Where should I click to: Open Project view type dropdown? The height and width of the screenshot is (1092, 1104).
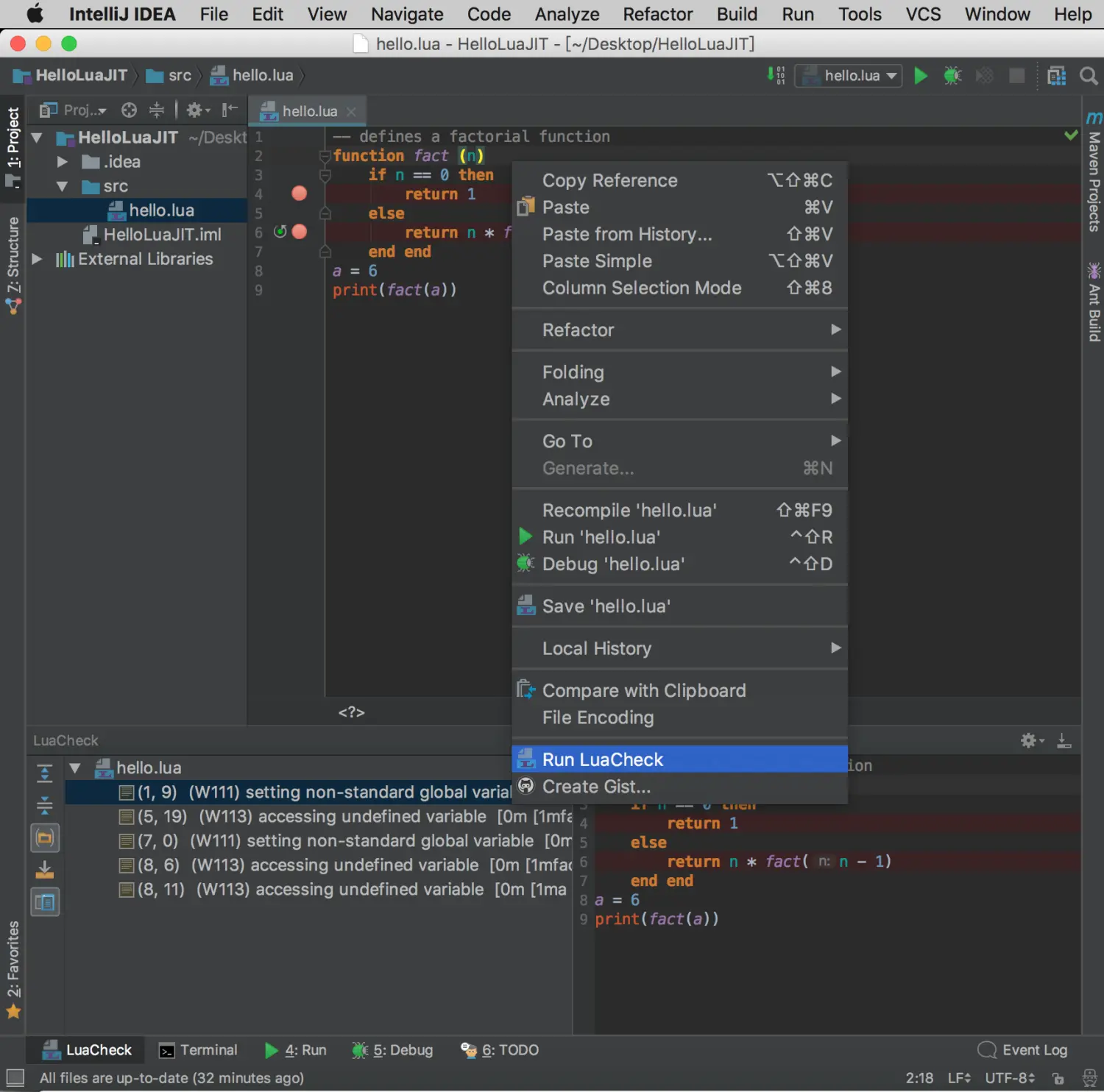[73, 110]
